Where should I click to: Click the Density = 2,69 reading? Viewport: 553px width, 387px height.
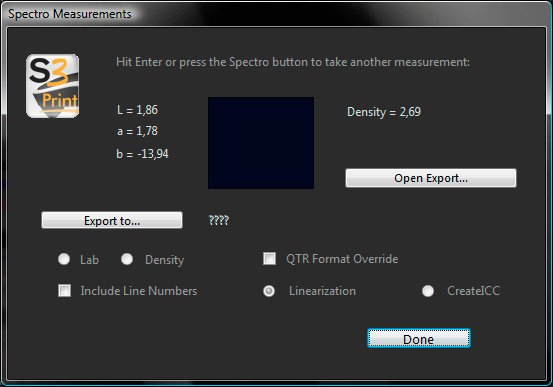tap(384, 112)
